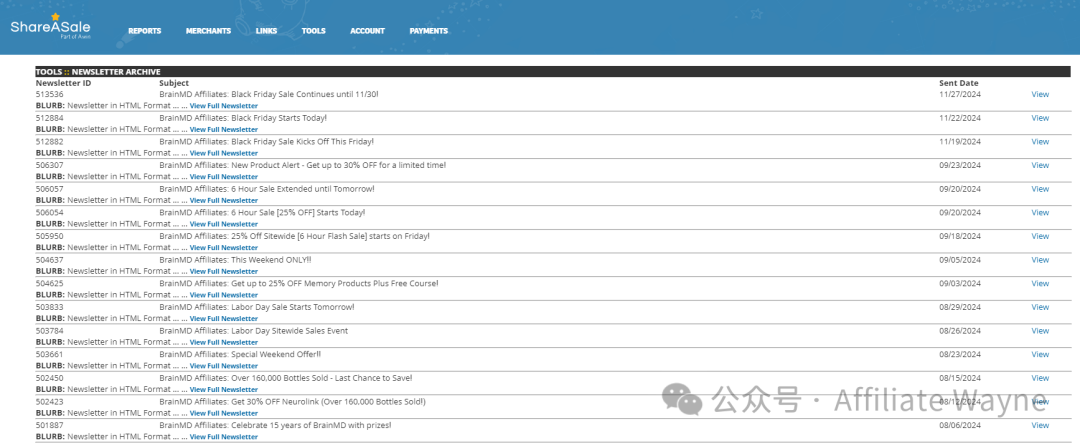1080x443 pixels.
Task: View newsletter 512884 Black Friday Starts Today
Action: click(1040, 118)
